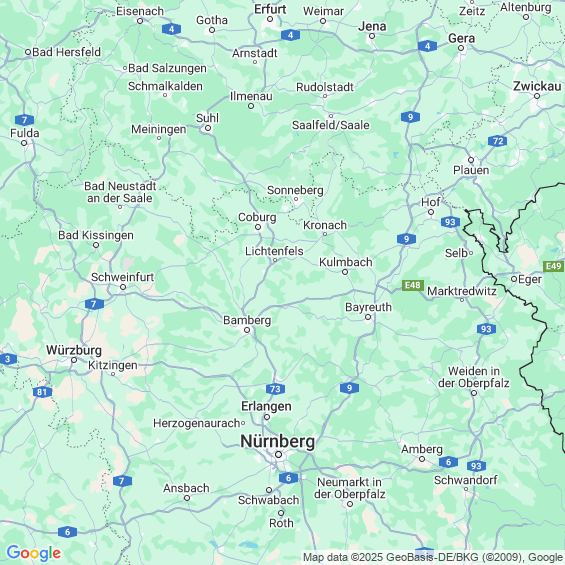Image resolution: width=565 pixels, height=565 pixels.
Task: Click the A6 shield near Amberg
Action: point(448,462)
